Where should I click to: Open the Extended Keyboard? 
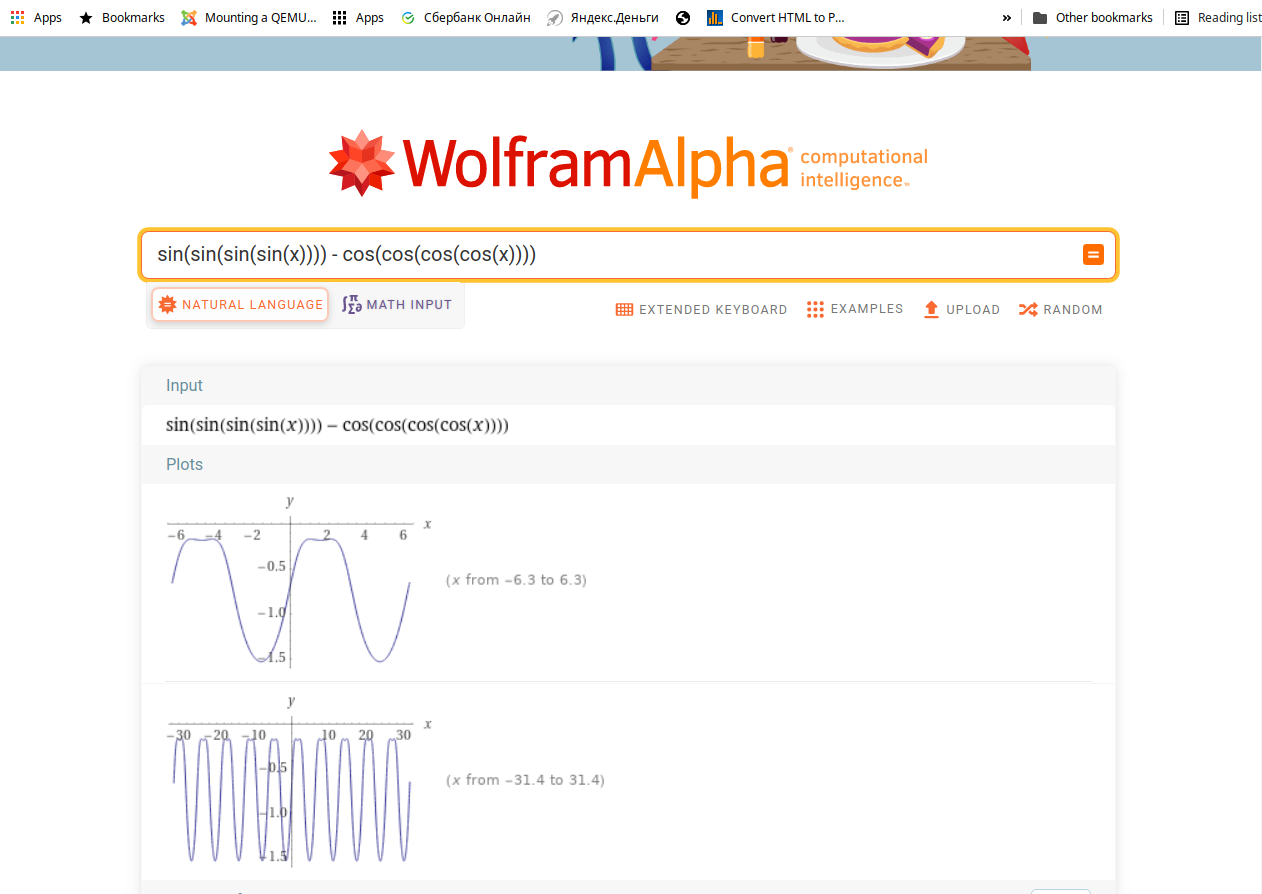pyautogui.click(x=701, y=309)
